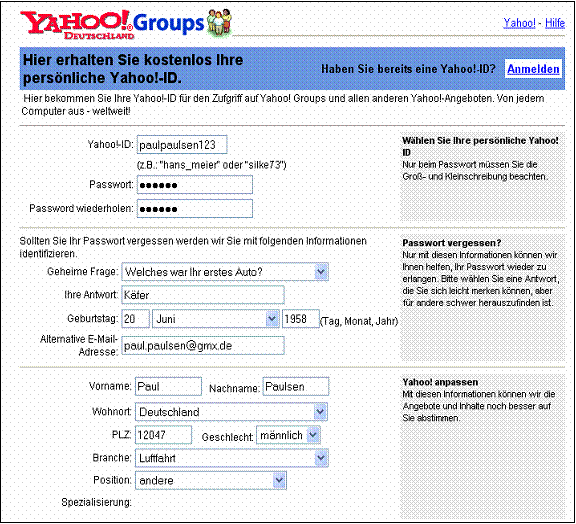The image size is (576, 524).
Task: Click the Anmelden sign-in link
Action: [533, 69]
